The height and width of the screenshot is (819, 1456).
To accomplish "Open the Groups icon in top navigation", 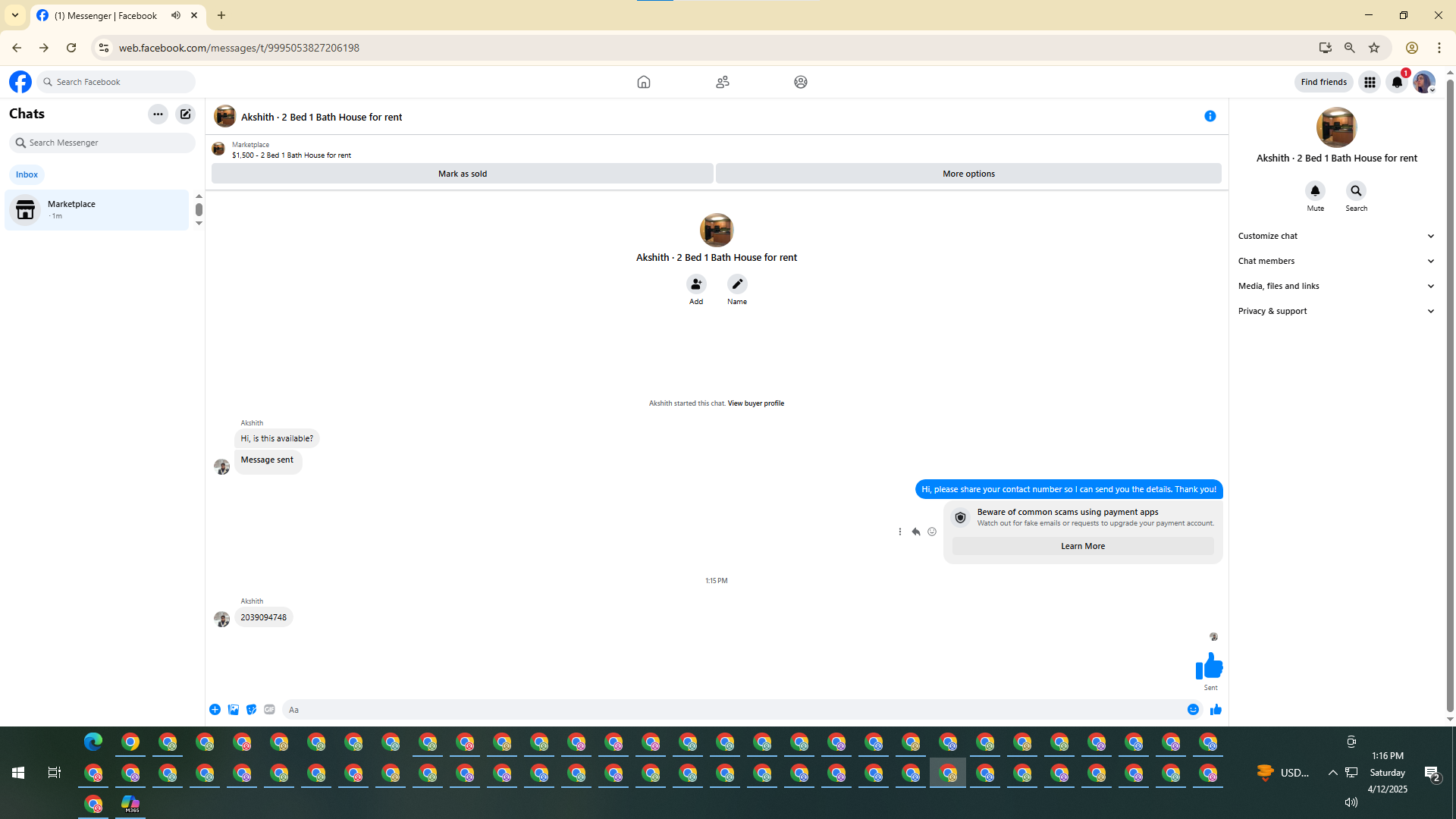I will [801, 82].
